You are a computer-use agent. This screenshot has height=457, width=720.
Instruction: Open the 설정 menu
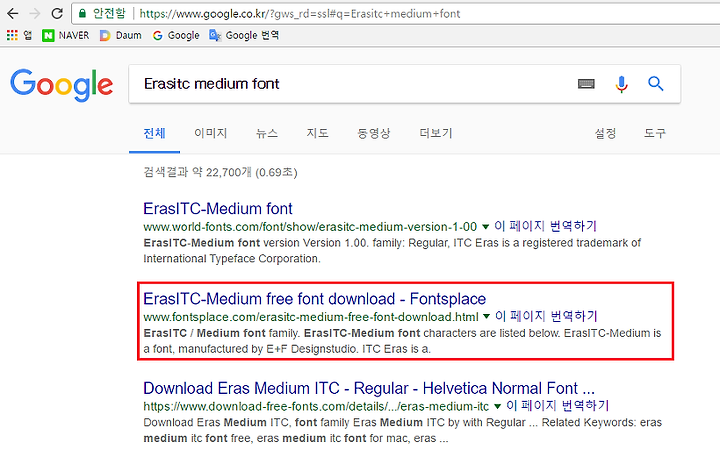click(605, 133)
